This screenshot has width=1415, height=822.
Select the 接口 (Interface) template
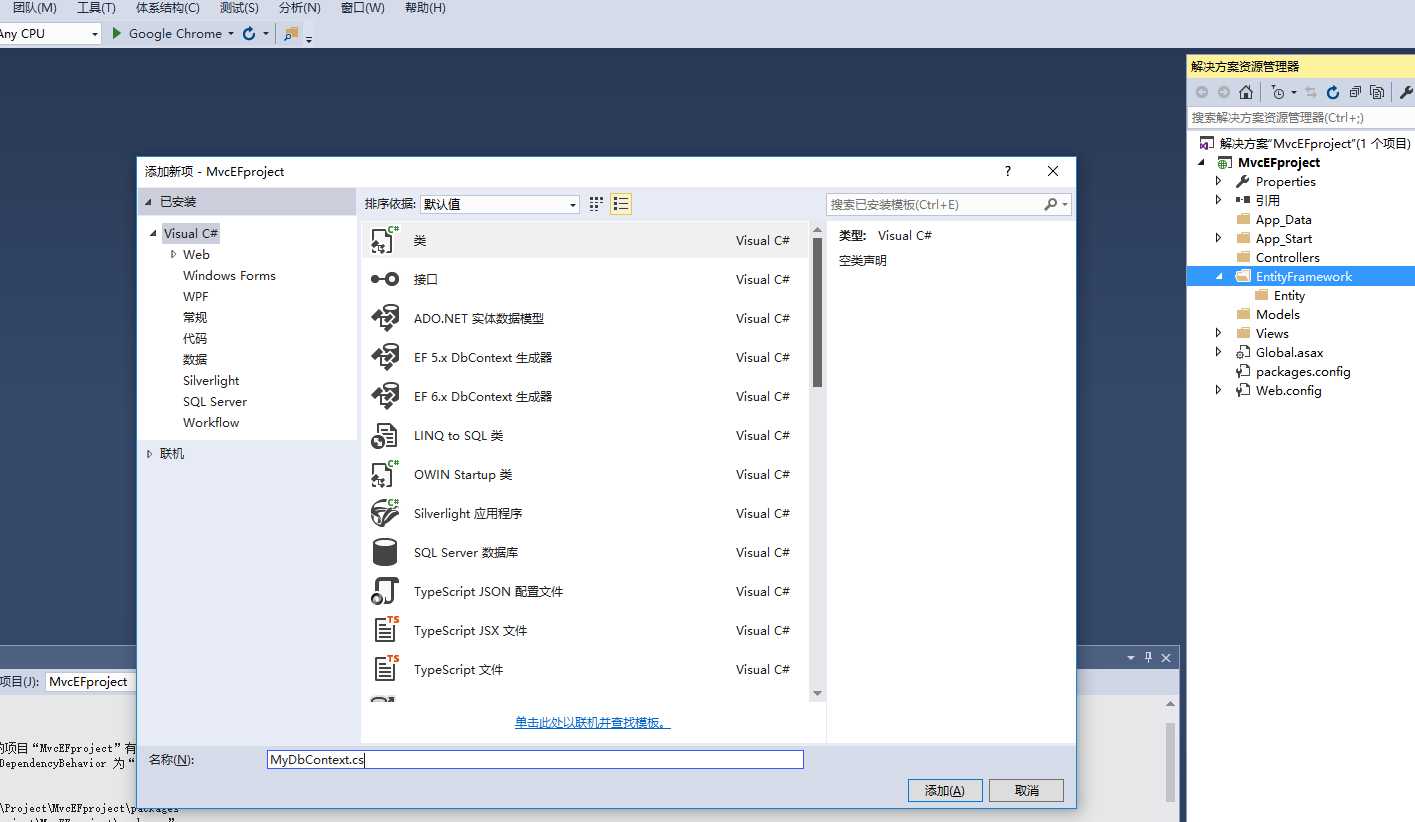tap(585, 279)
